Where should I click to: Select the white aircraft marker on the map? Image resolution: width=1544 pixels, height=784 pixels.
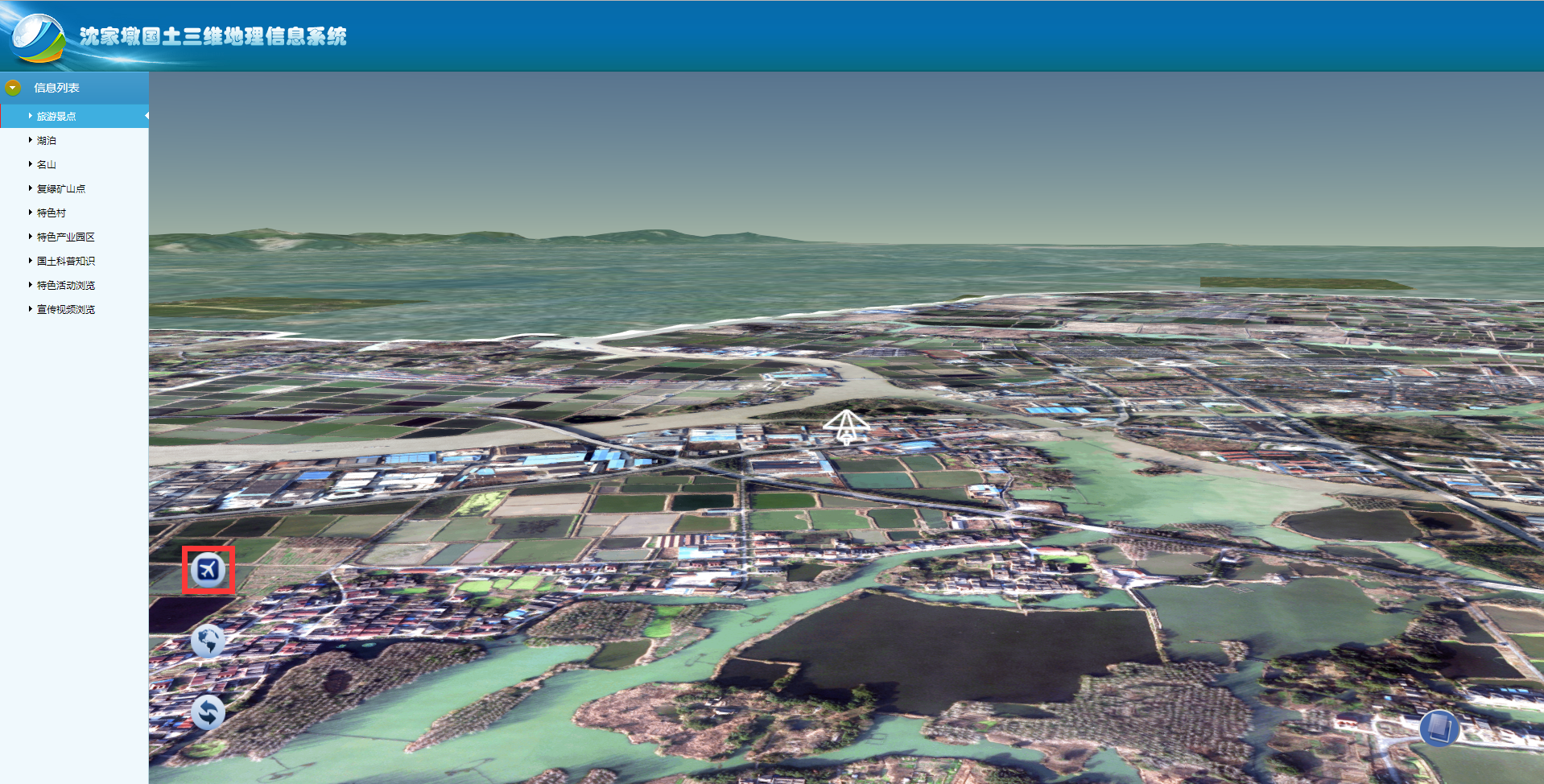tap(846, 427)
